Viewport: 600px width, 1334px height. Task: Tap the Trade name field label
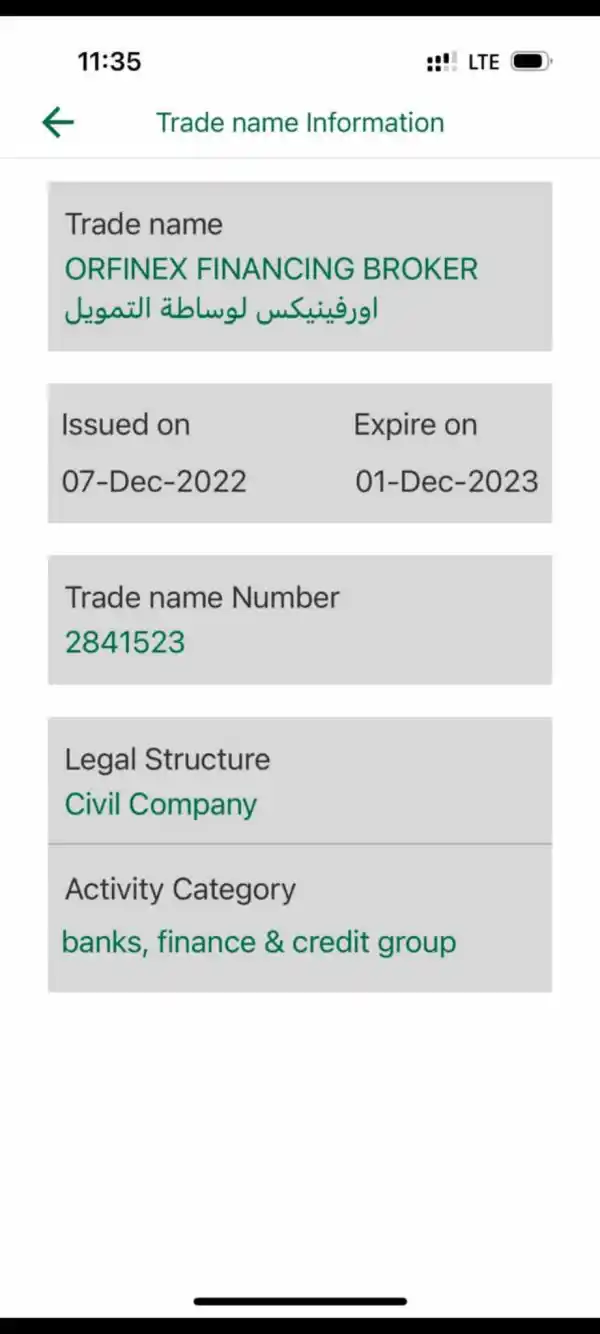(144, 224)
